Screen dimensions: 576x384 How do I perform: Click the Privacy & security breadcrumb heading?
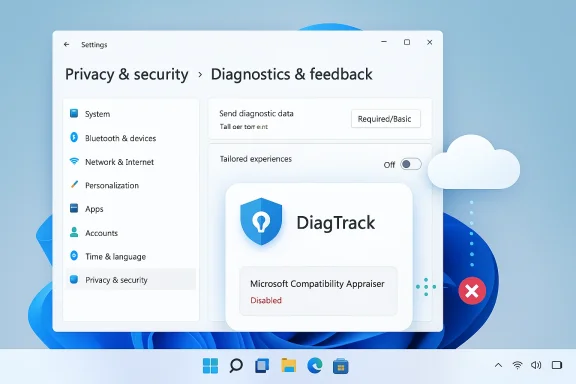click(x=127, y=75)
